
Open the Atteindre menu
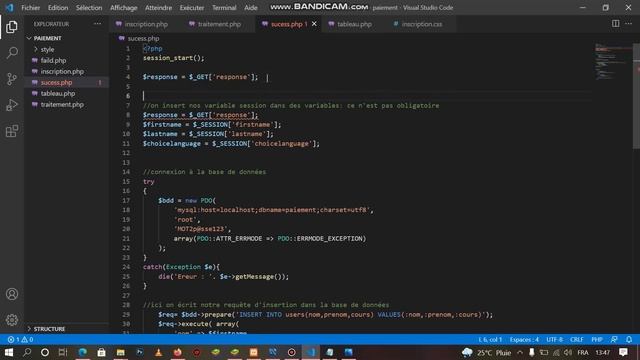pos(158,8)
